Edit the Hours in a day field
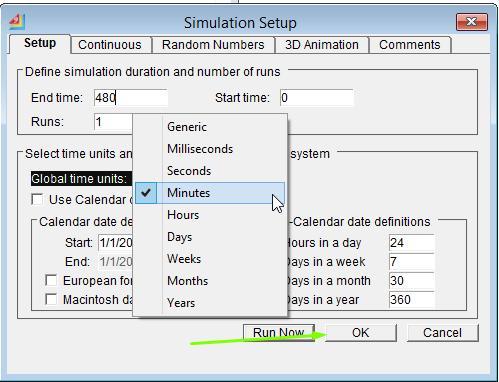The height and width of the screenshot is (382, 499). pos(412,243)
